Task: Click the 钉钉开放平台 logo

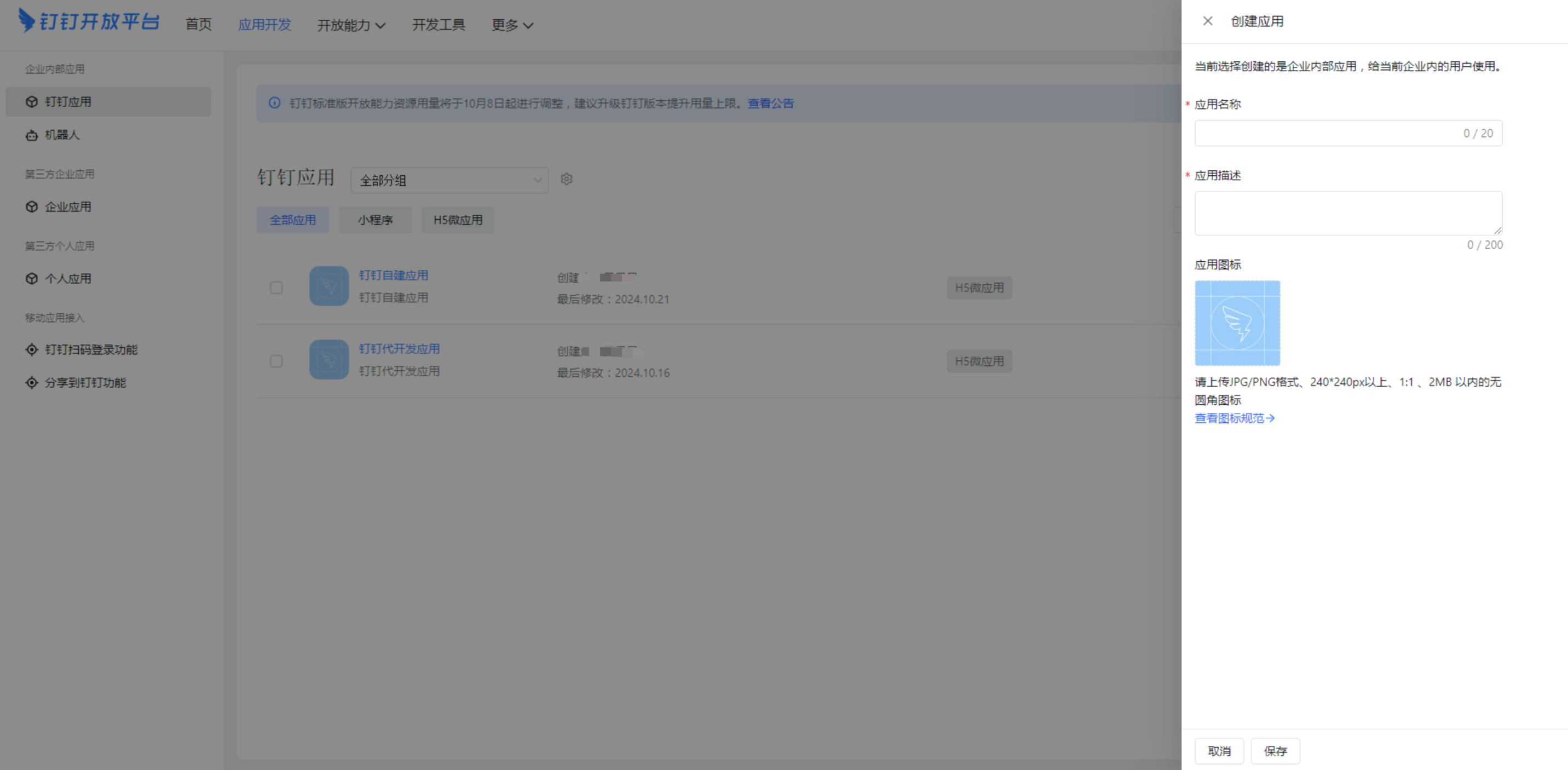Action: [x=89, y=21]
